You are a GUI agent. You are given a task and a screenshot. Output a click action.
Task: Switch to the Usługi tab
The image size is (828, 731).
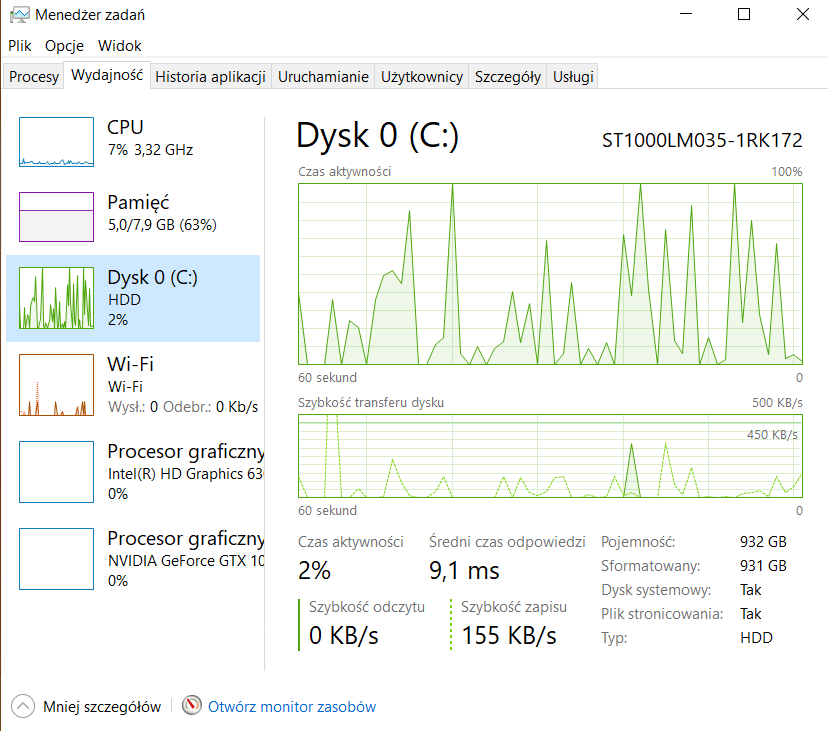[x=573, y=77]
